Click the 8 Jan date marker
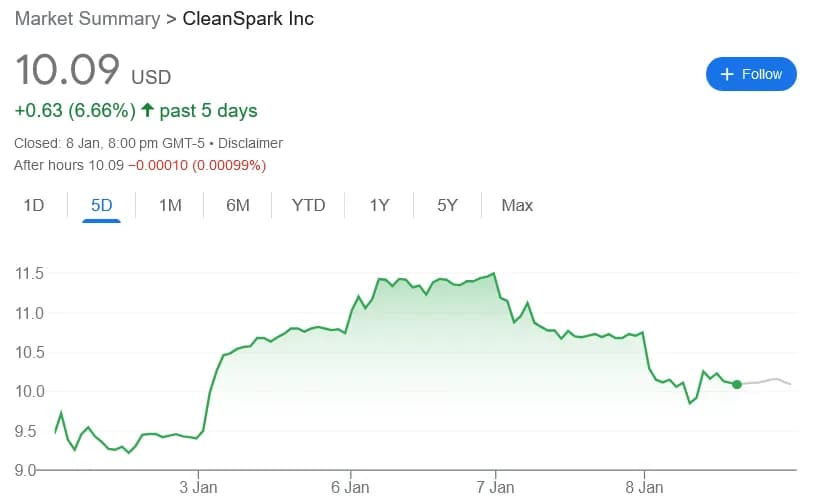 (x=644, y=487)
